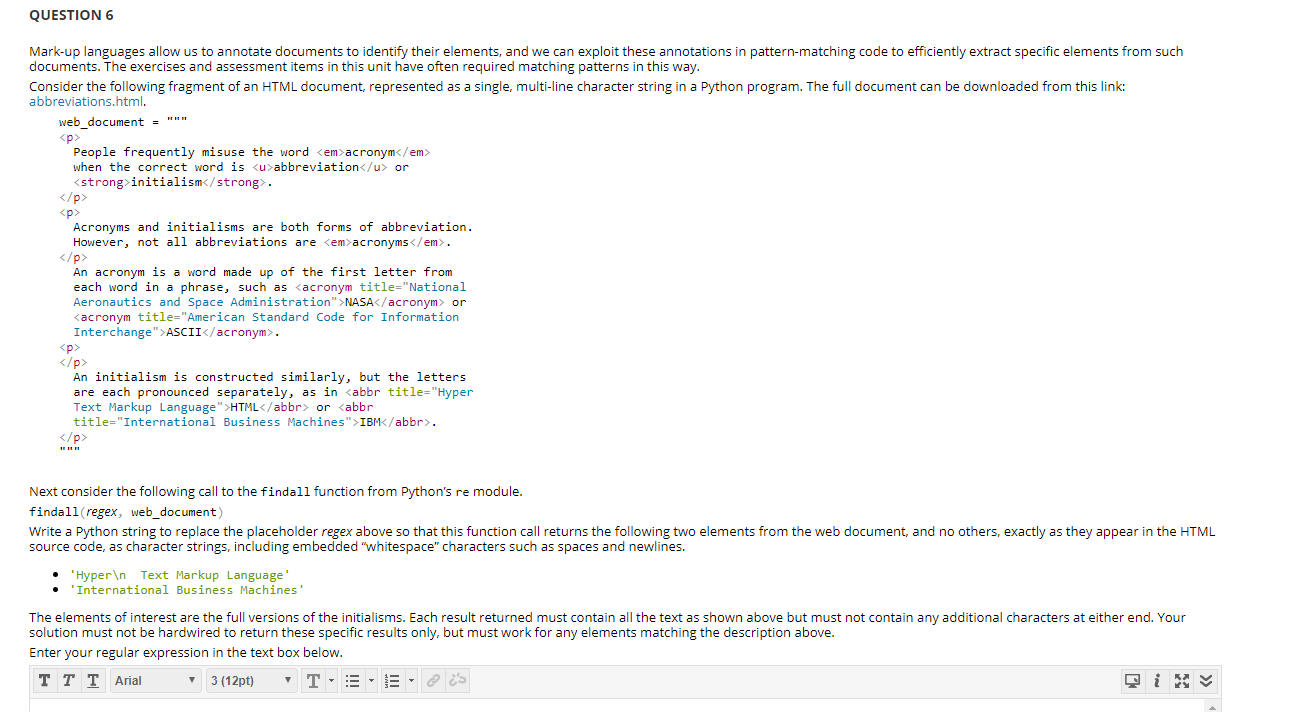Screen dimensions: 1297x712
Task: Toggle fullscreen mode for the editor
Action: coord(1182,680)
